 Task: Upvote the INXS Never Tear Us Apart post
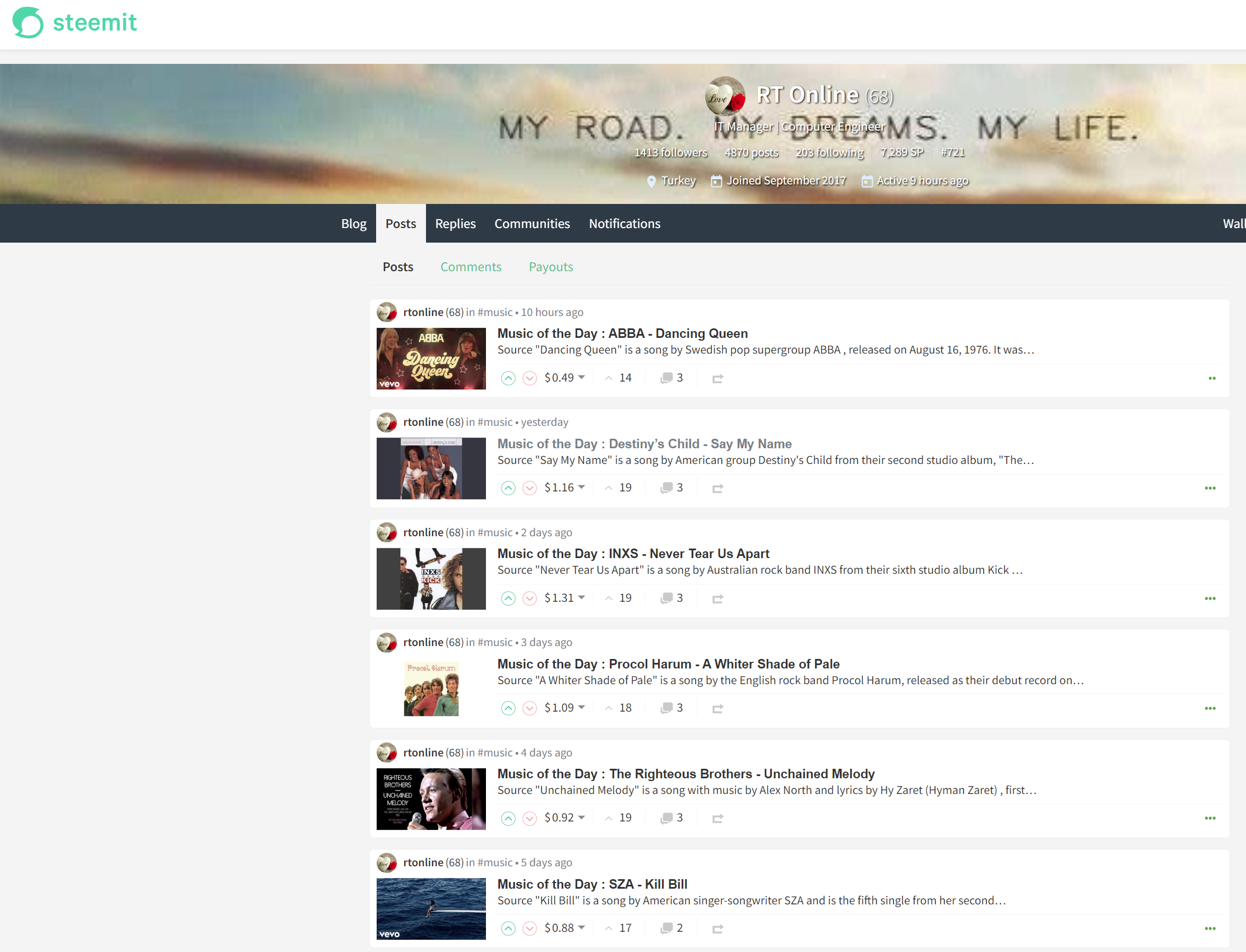tap(508, 598)
